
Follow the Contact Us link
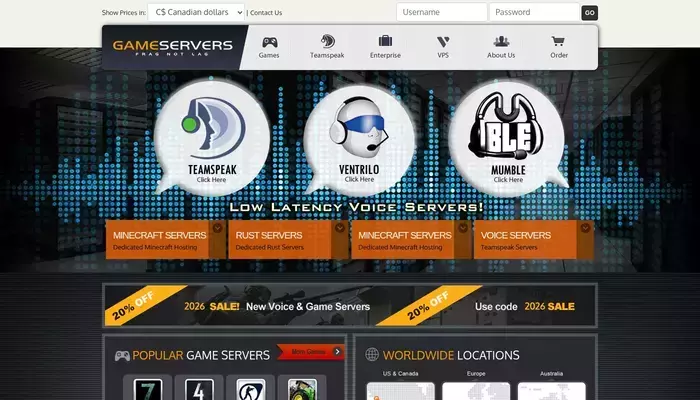pos(266,12)
